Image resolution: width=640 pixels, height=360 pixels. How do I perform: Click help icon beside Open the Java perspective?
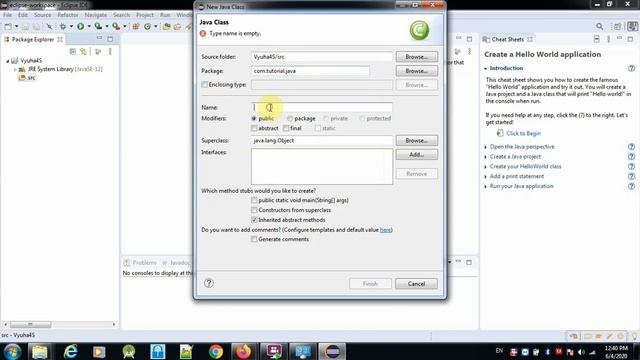(631, 147)
